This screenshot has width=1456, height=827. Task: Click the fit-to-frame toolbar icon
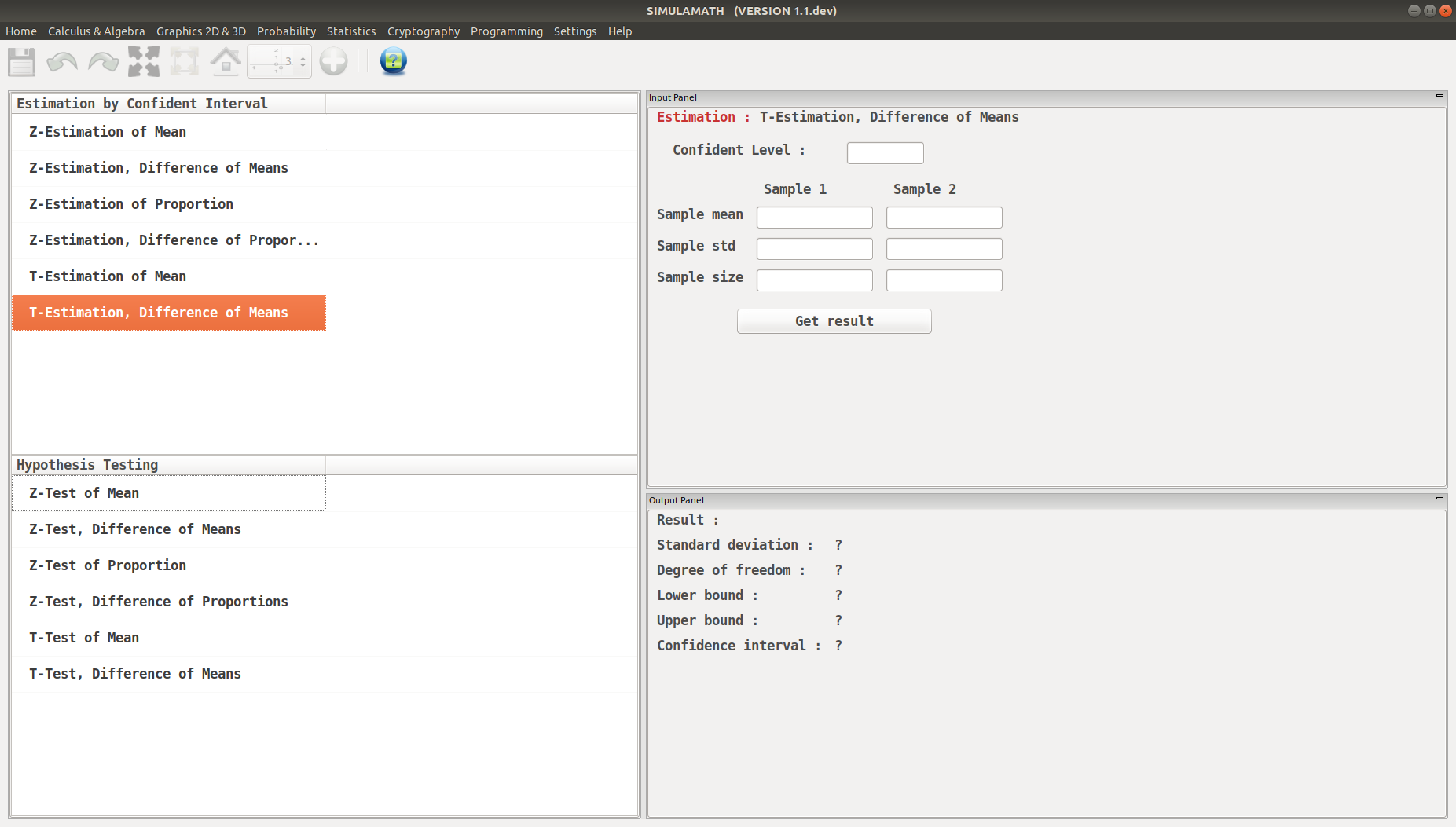[185, 62]
